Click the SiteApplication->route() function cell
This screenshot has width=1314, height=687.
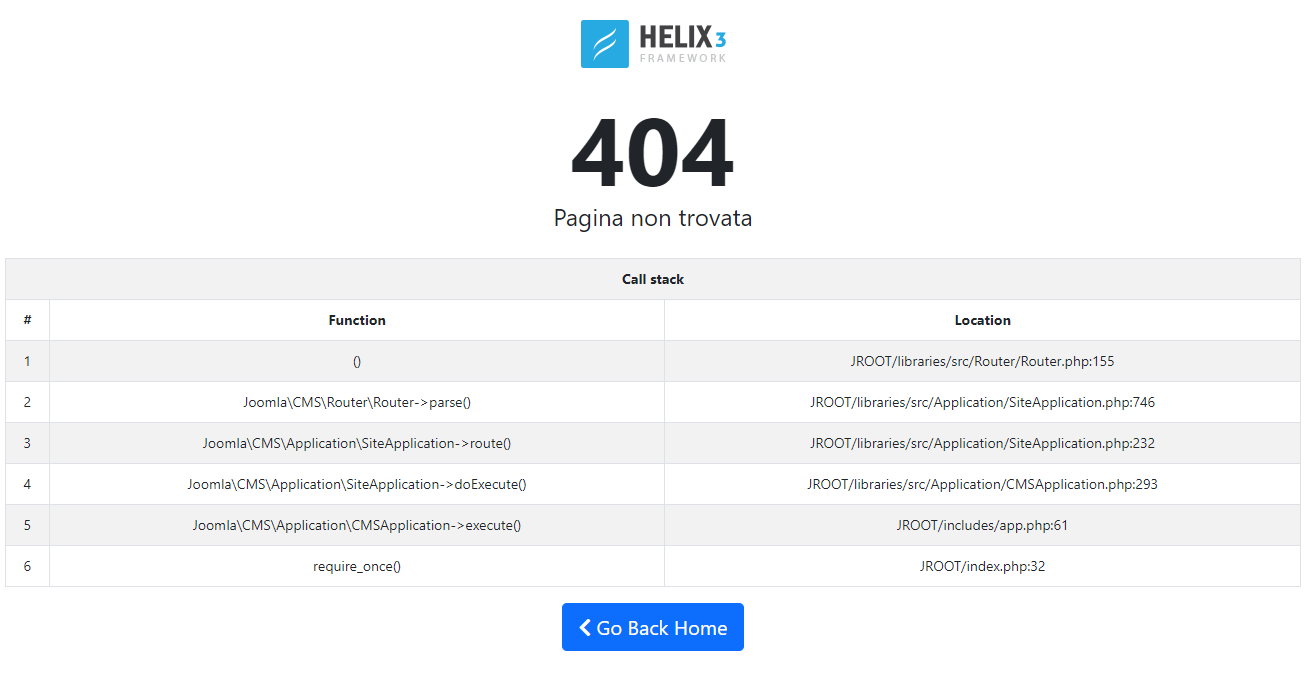pyautogui.click(x=357, y=443)
